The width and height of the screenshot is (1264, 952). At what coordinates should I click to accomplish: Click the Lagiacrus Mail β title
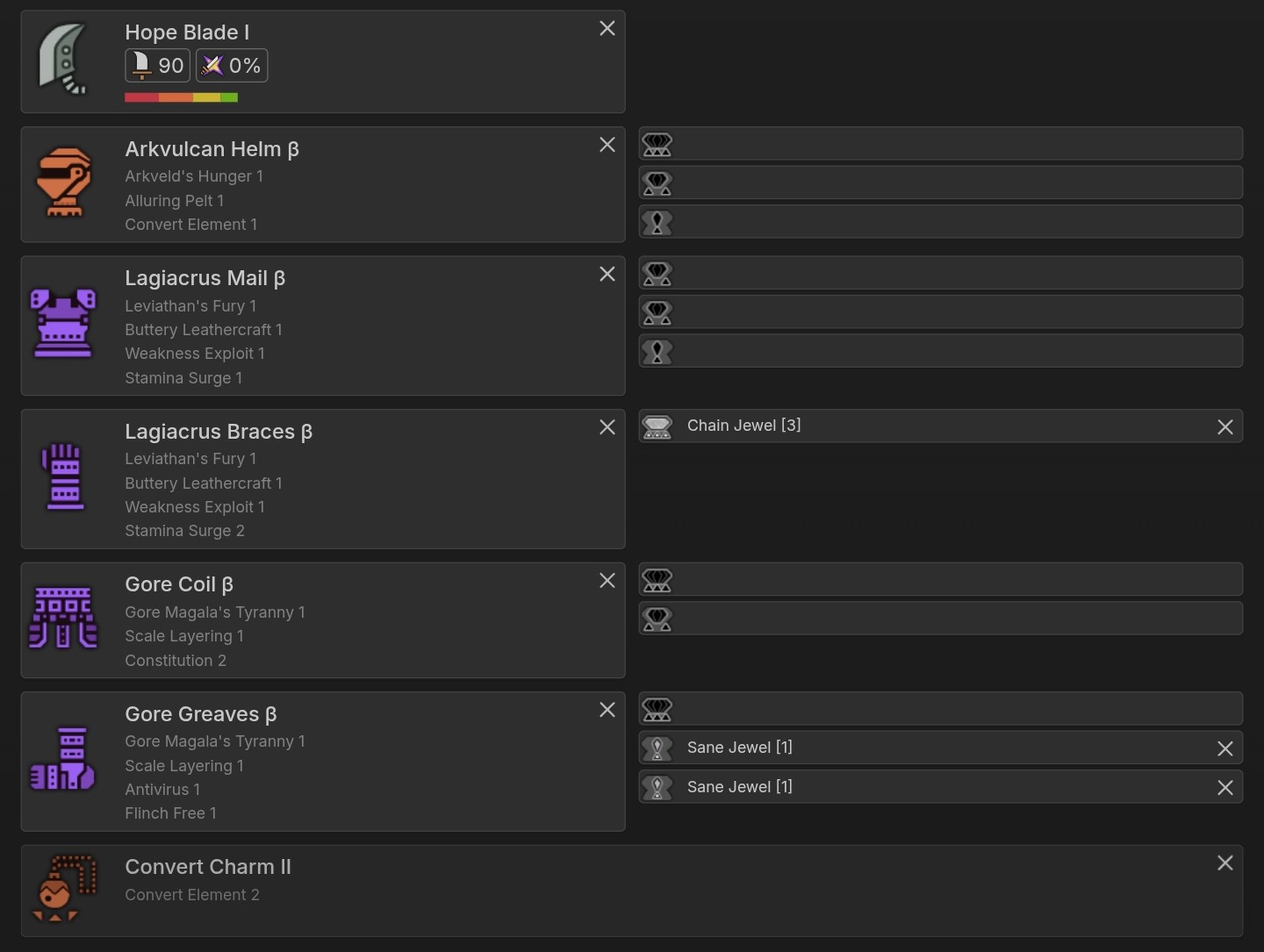[205, 279]
